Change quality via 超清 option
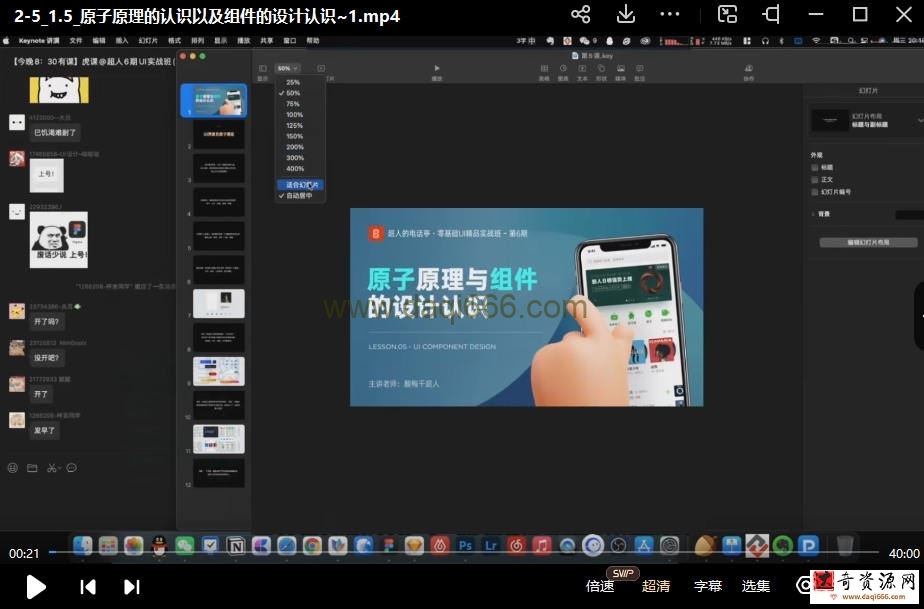 (x=655, y=586)
